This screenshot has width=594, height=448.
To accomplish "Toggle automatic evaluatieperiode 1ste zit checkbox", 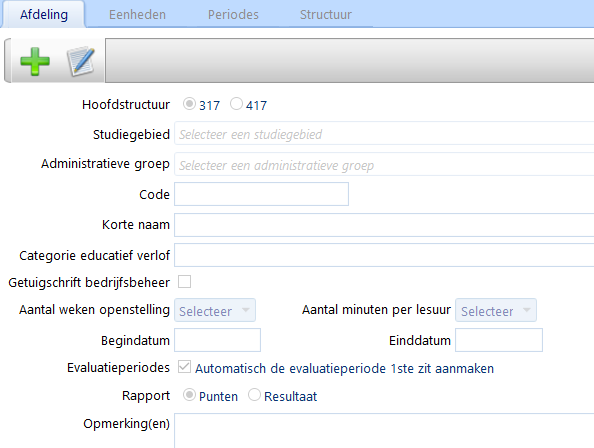I will (x=184, y=367).
